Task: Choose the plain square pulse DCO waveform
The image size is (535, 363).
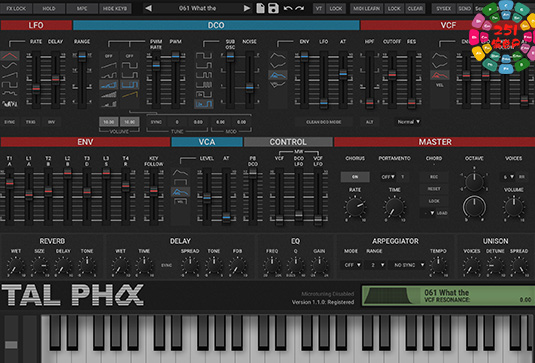Action: click(130, 66)
